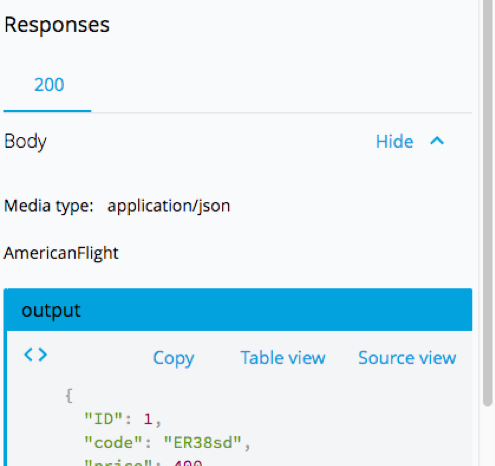Click the Body section label
495x466 pixels.
click(x=25, y=142)
